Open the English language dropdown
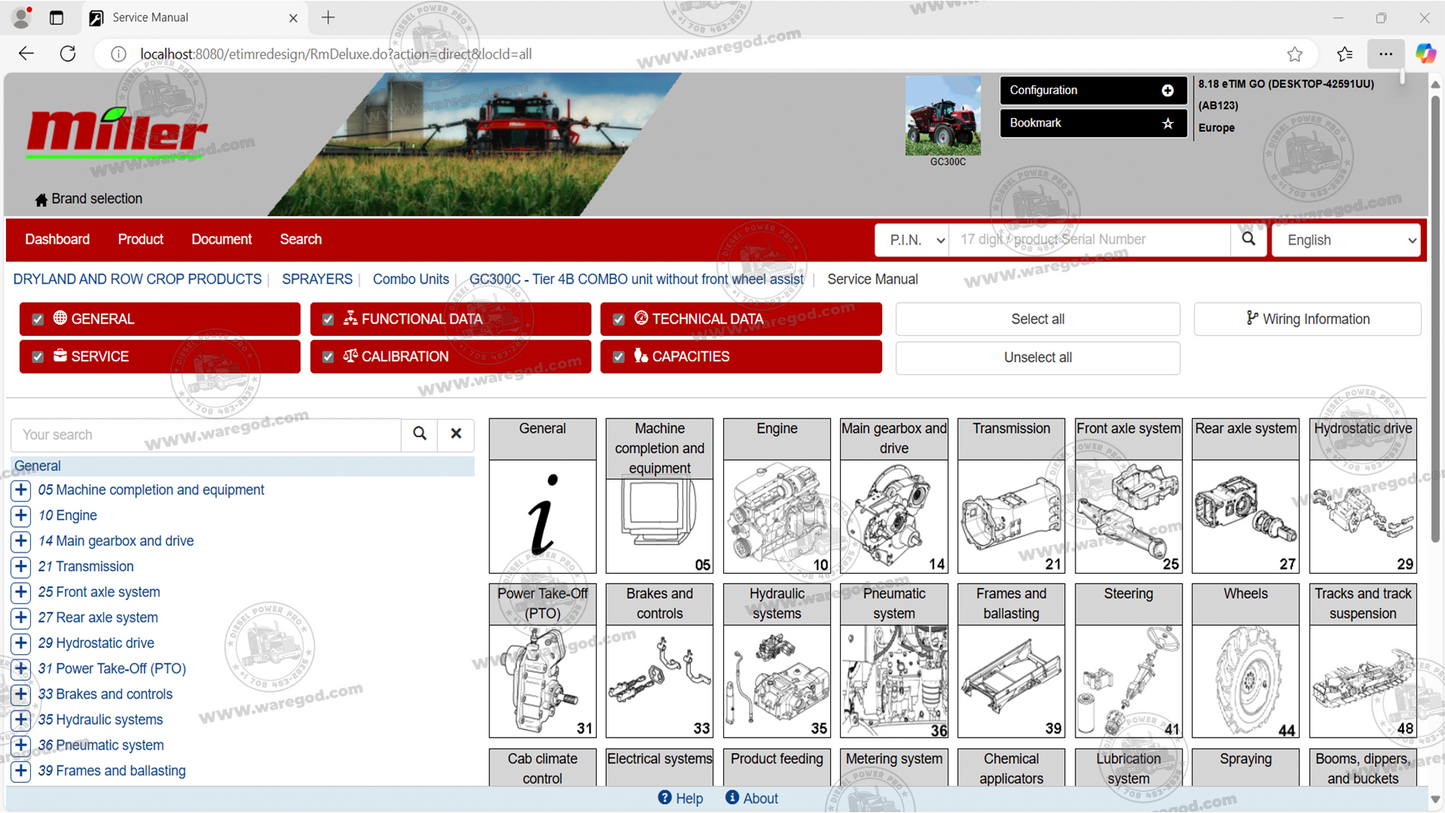This screenshot has height=813, width=1445. click(1346, 240)
